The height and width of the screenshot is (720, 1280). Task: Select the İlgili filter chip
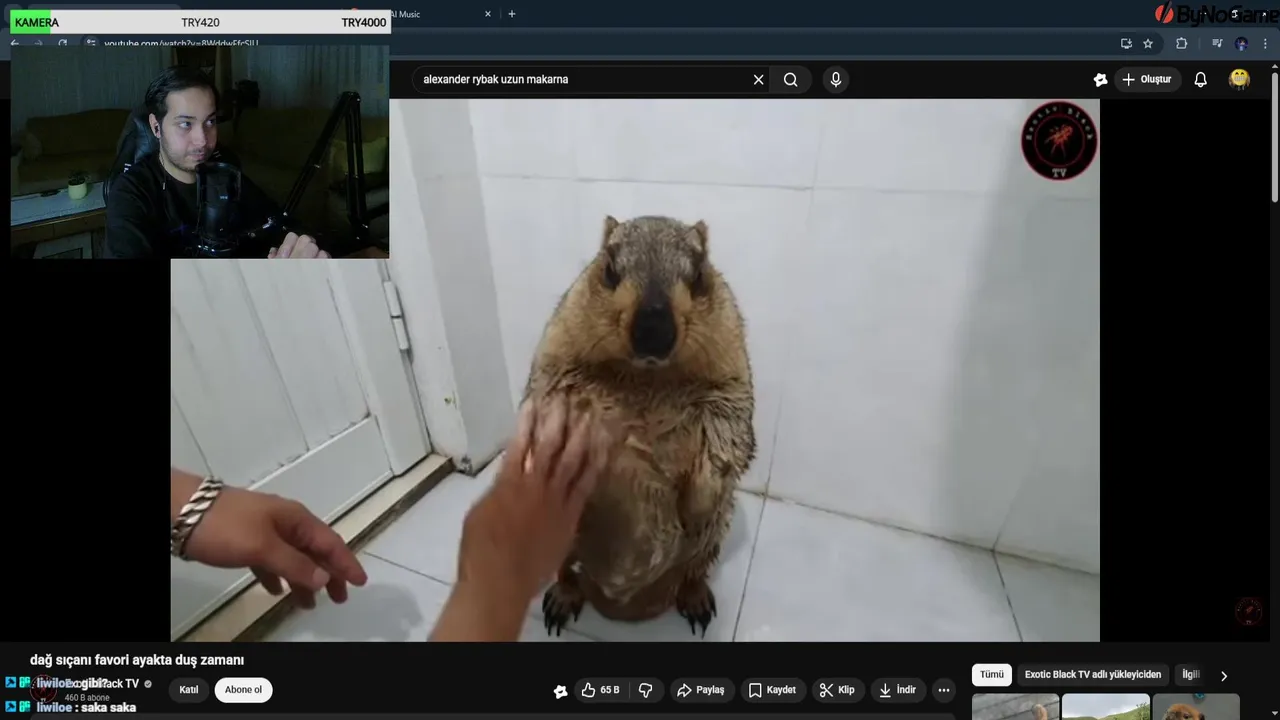[x=1190, y=675]
